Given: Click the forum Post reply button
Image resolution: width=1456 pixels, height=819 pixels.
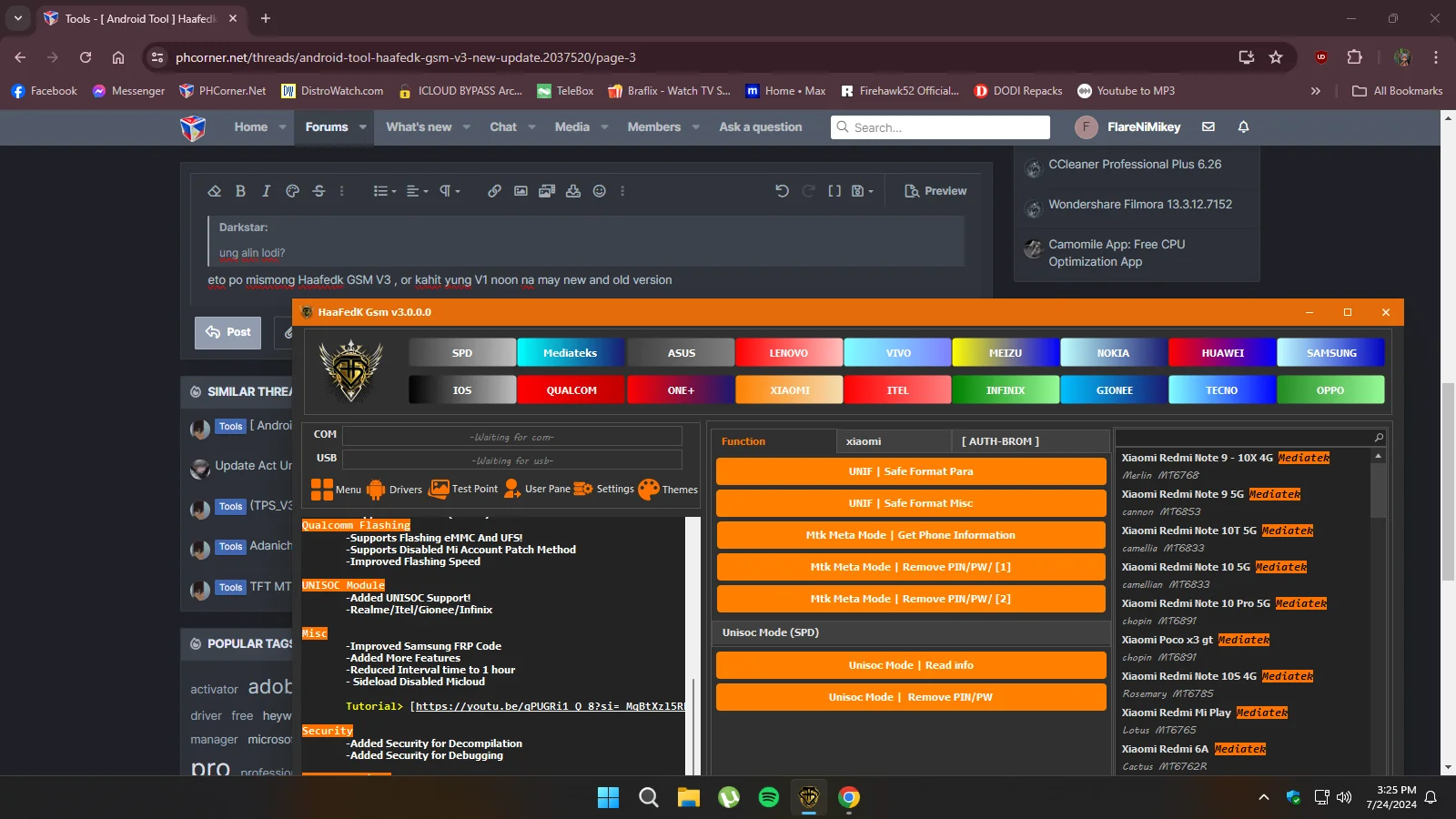Looking at the screenshot, I should 228,332.
